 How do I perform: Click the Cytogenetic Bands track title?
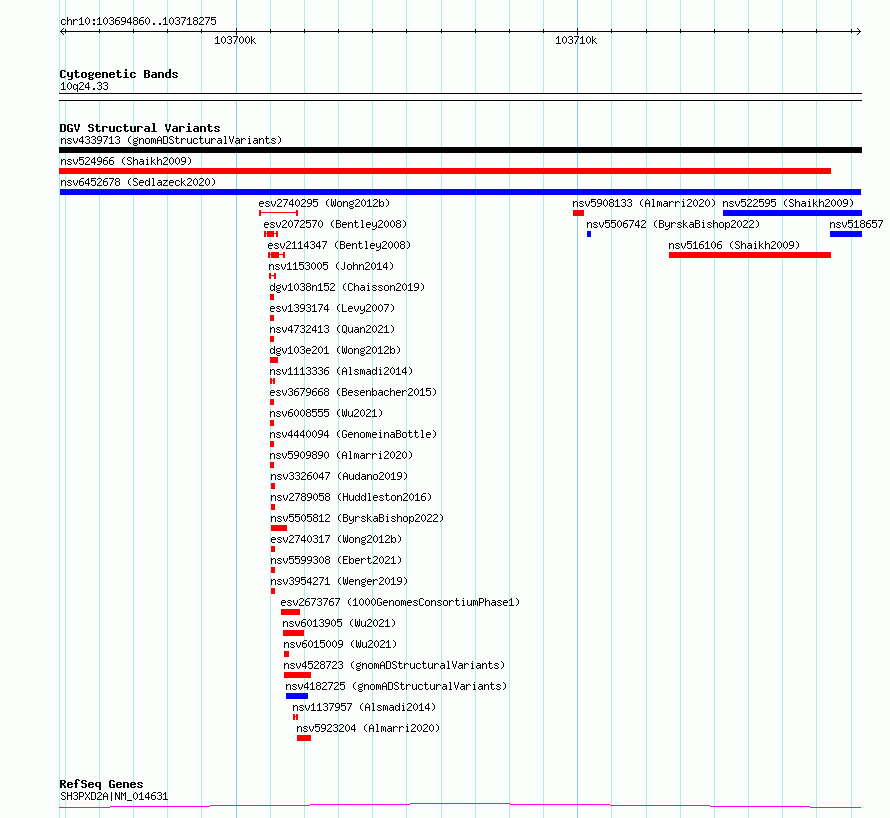pos(119,74)
